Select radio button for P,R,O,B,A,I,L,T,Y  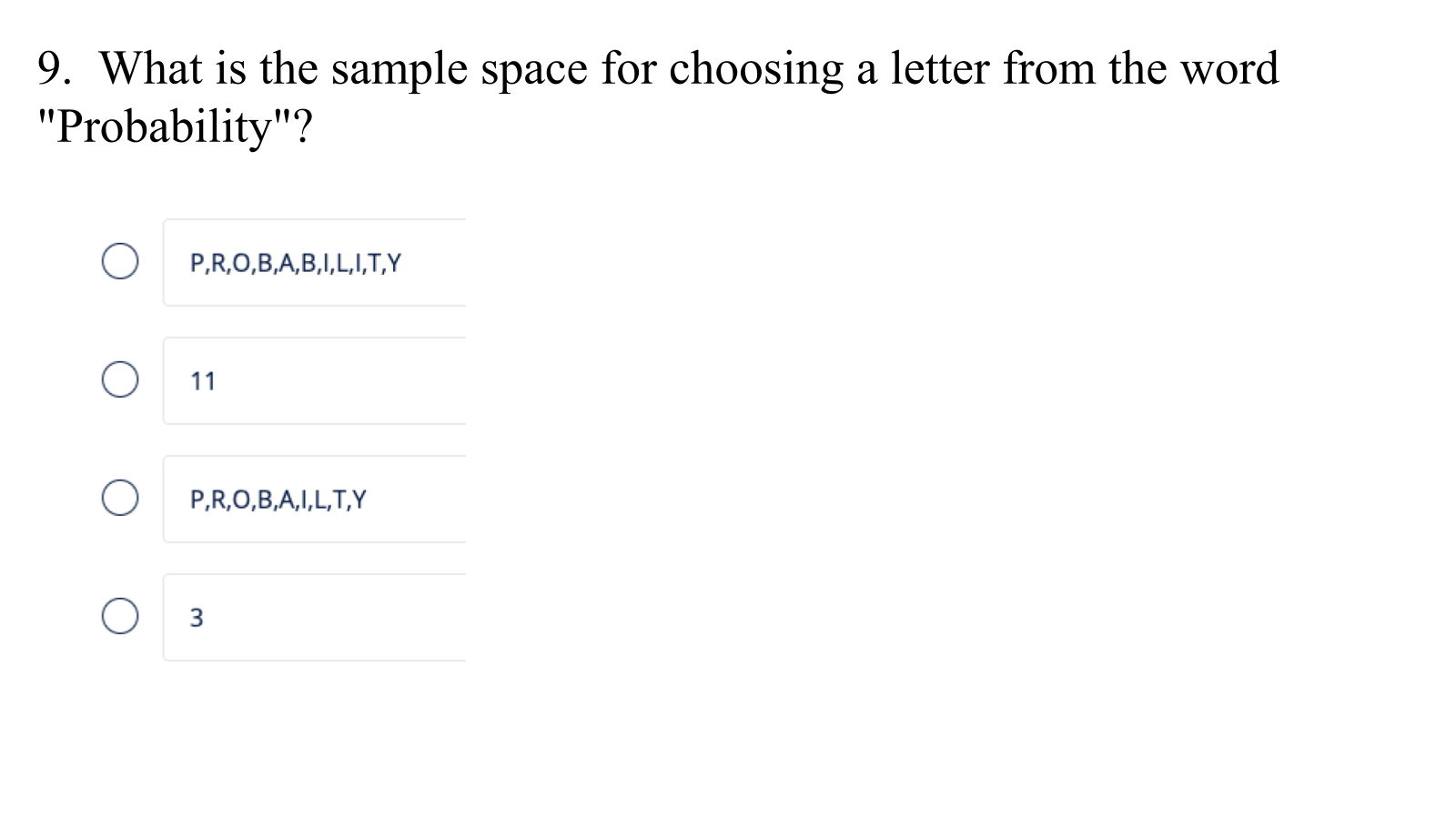pos(120,499)
